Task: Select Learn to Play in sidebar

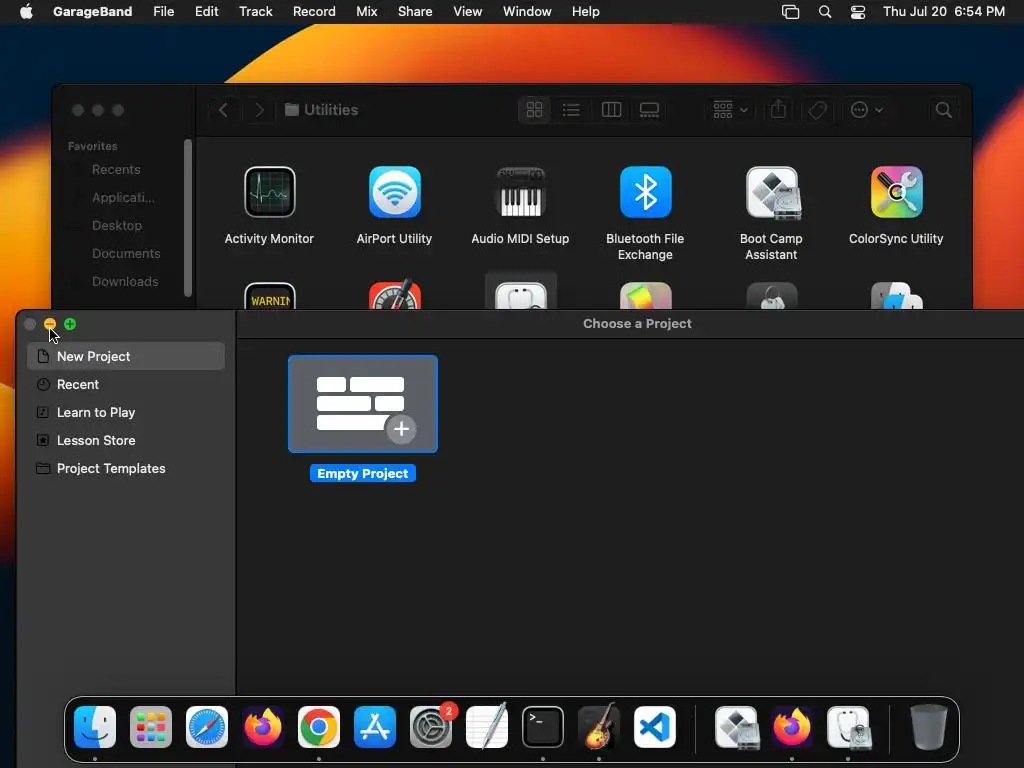Action: click(126, 412)
